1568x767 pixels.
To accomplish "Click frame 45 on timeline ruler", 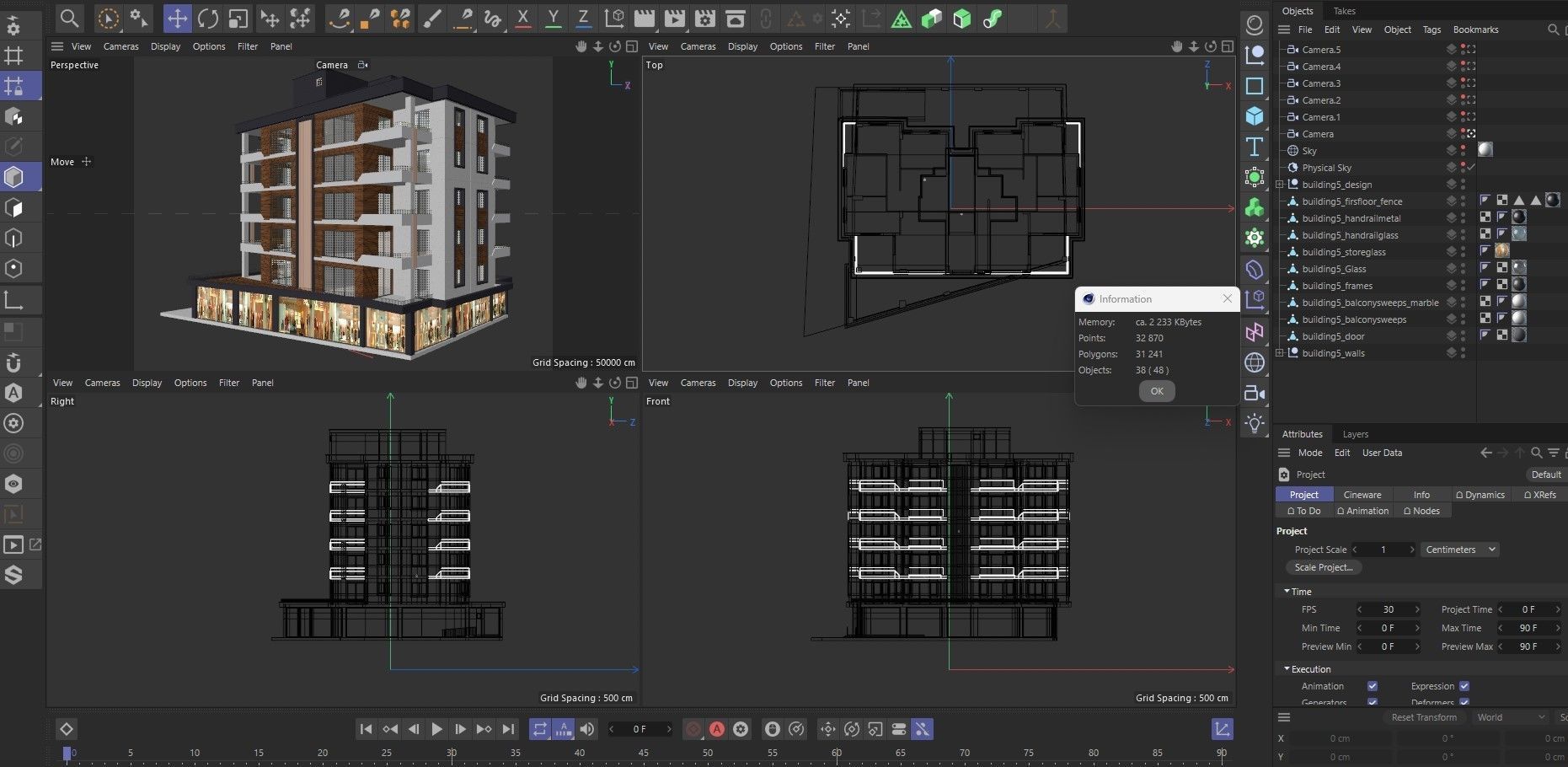I will coord(644,753).
